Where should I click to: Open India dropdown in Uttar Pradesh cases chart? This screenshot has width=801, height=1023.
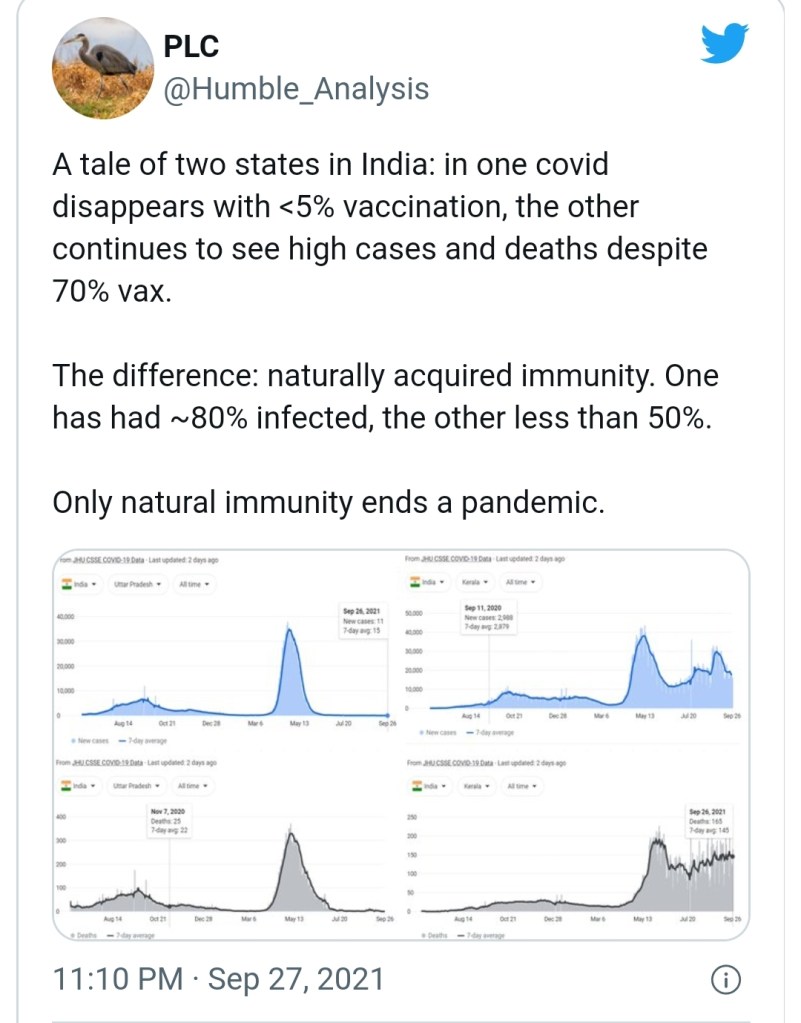[79, 584]
